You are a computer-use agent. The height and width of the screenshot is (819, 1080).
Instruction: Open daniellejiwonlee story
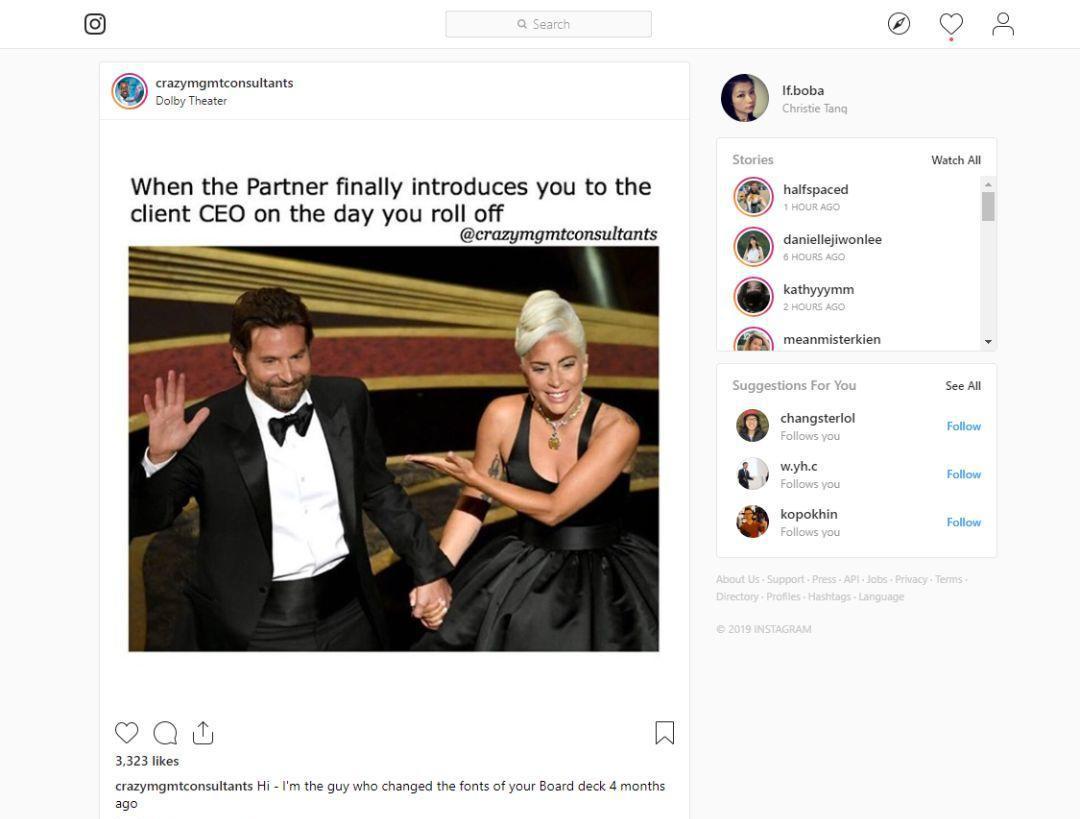pos(832,240)
